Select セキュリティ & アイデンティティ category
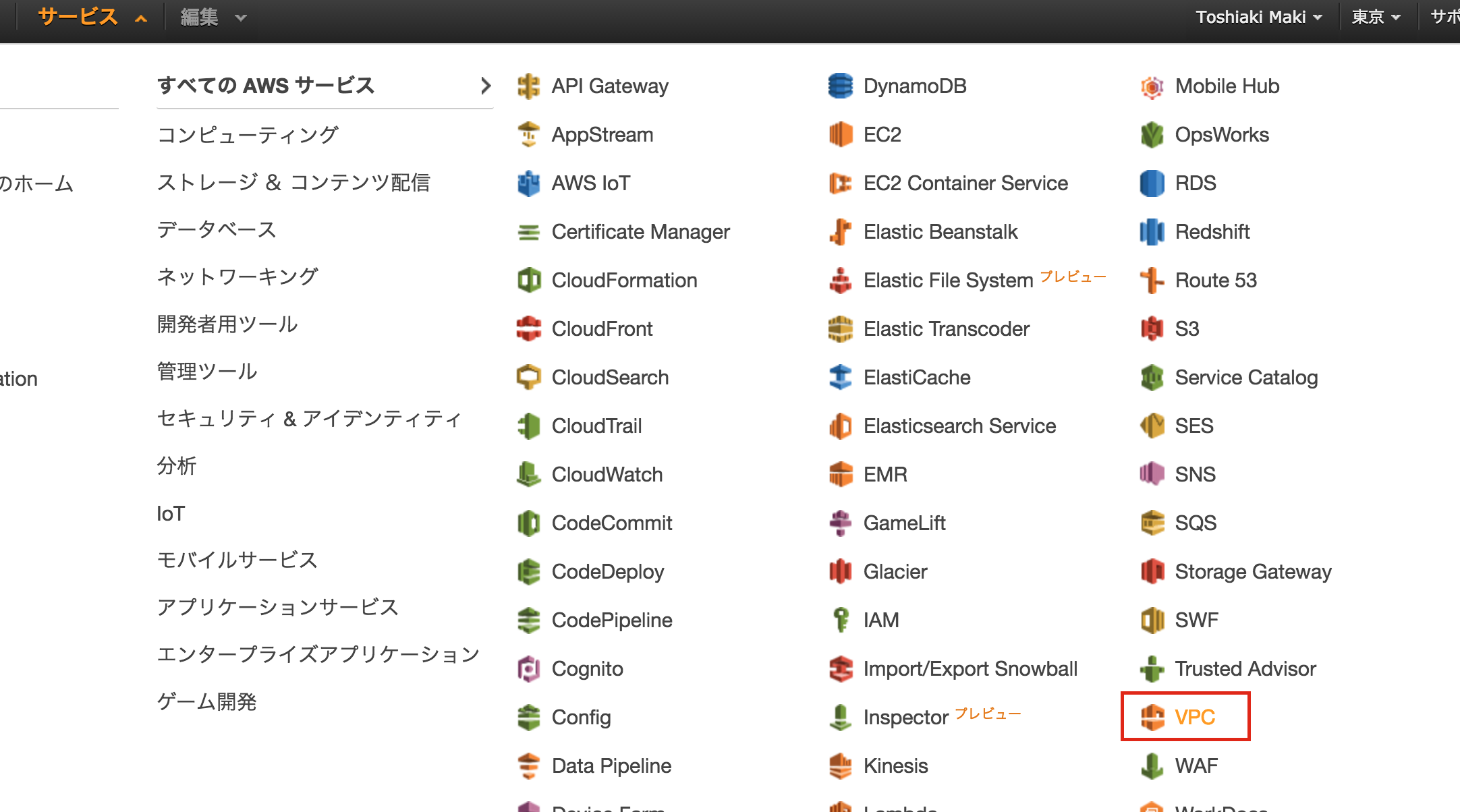Screen dimensions: 1460x812 (310, 418)
